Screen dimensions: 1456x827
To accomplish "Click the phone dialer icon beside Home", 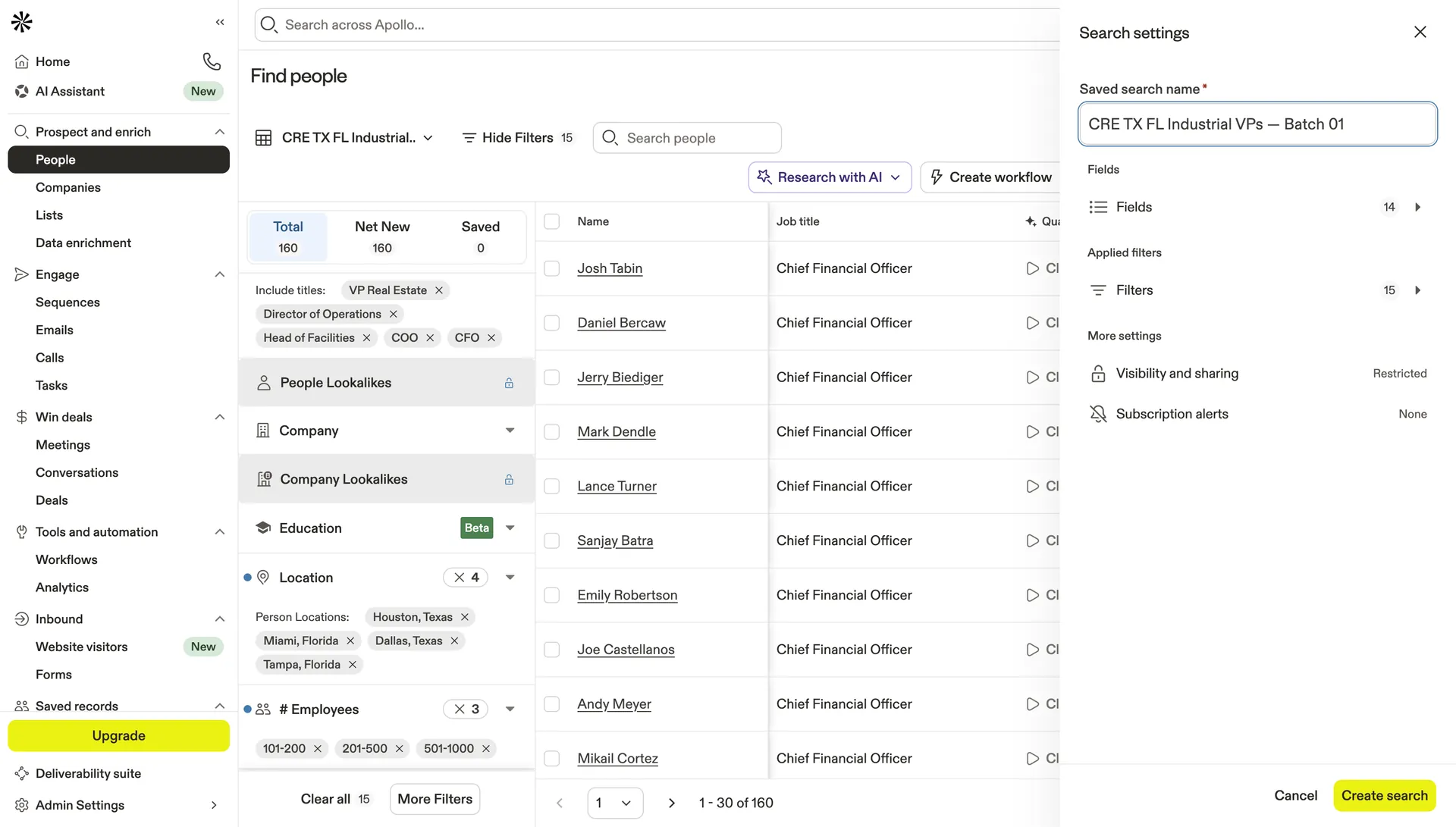I will pos(212,61).
